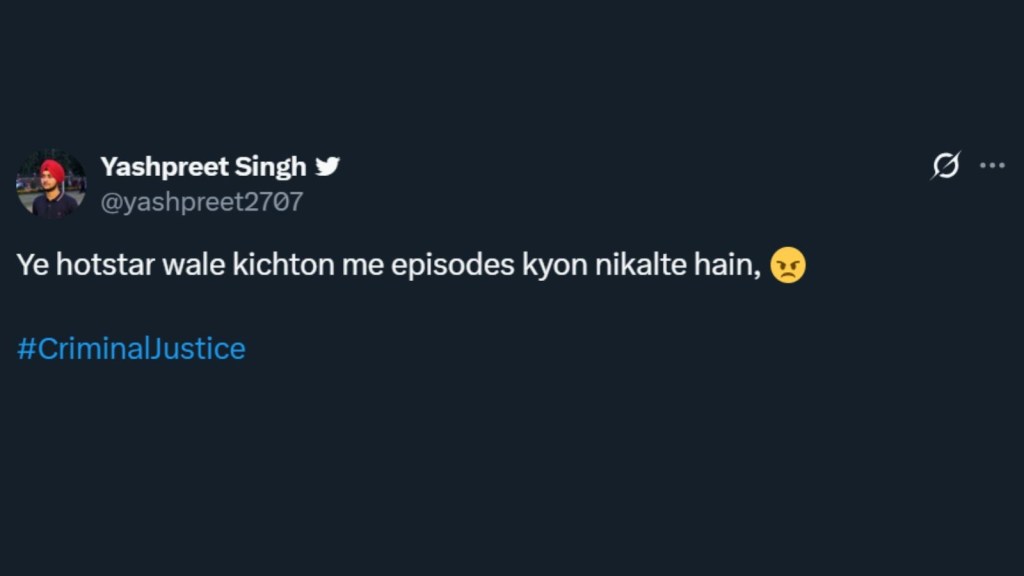Screen dimensions: 1024x576
Task: Click the Twitter bird badge beside the name
Action: click(327, 166)
